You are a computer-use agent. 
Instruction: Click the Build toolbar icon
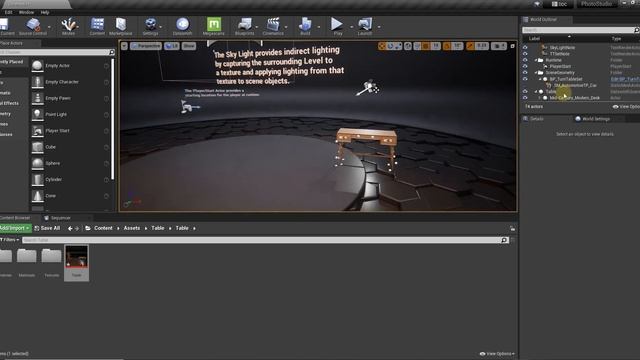click(x=305, y=26)
